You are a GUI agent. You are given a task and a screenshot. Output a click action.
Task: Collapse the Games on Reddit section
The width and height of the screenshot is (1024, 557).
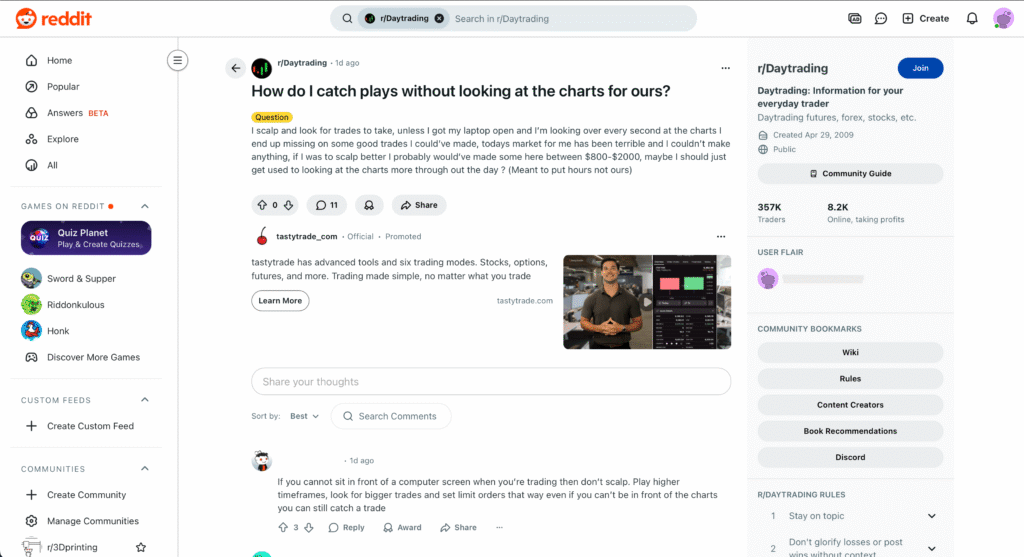tap(144, 206)
